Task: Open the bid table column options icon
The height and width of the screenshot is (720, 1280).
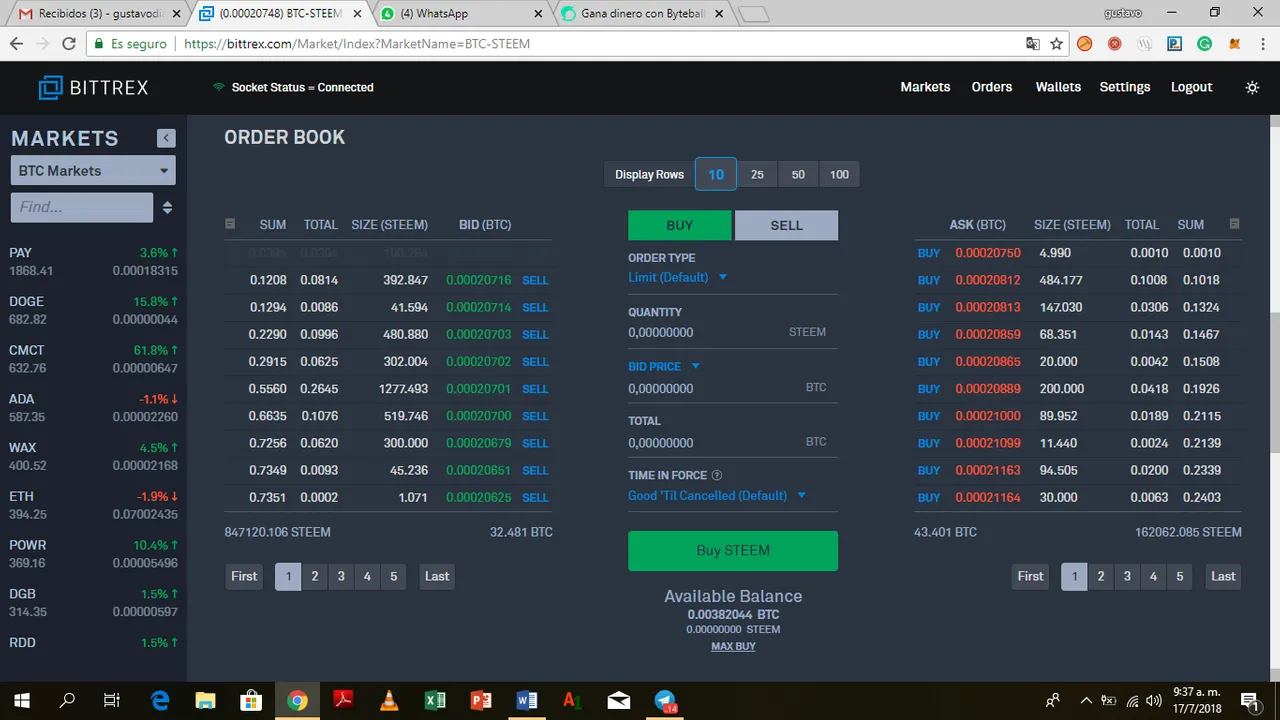Action: click(x=230, y=225)
